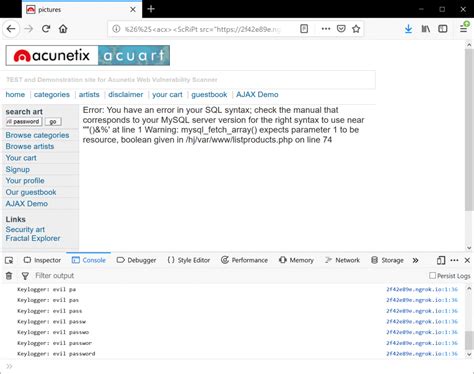Select the 'Keylogger: evil passw' log row
The image size is (474, 374).
coord(233,322)
